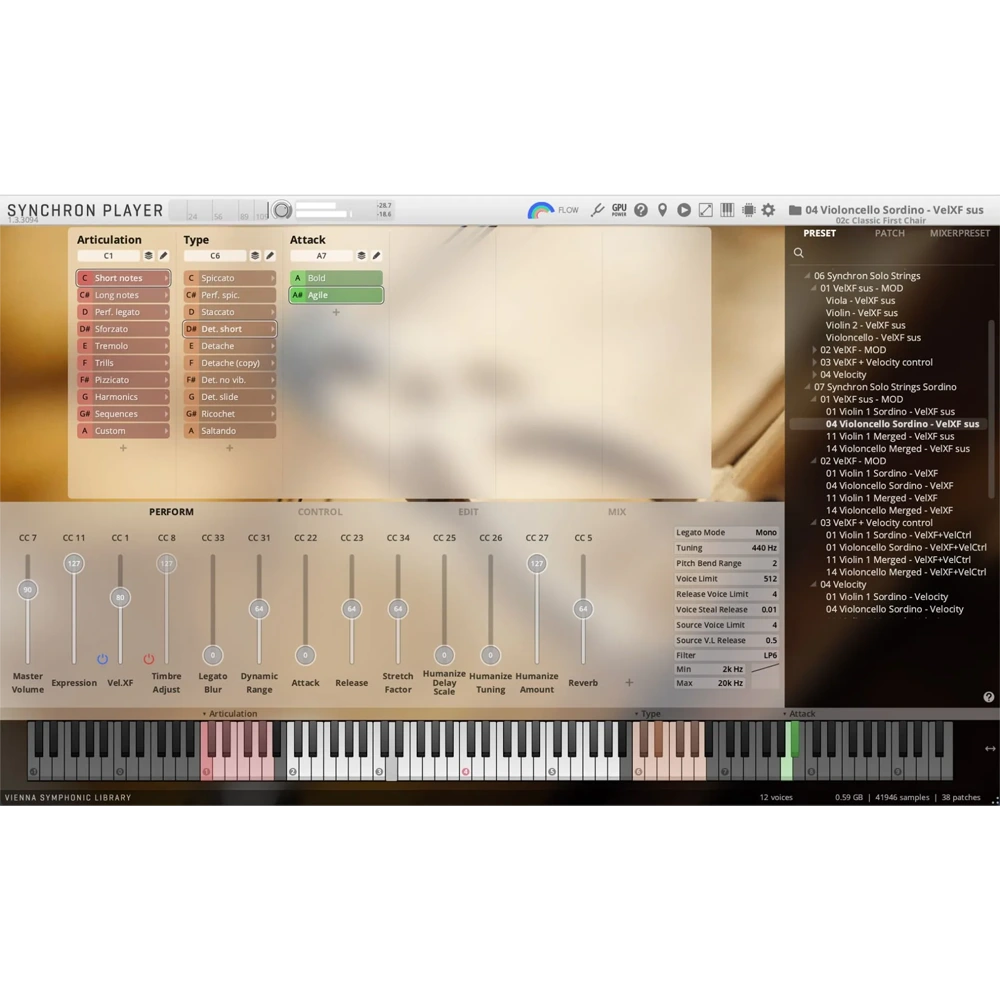
Task: Toggle the keyboard display icon
Action: pos(727,210)
